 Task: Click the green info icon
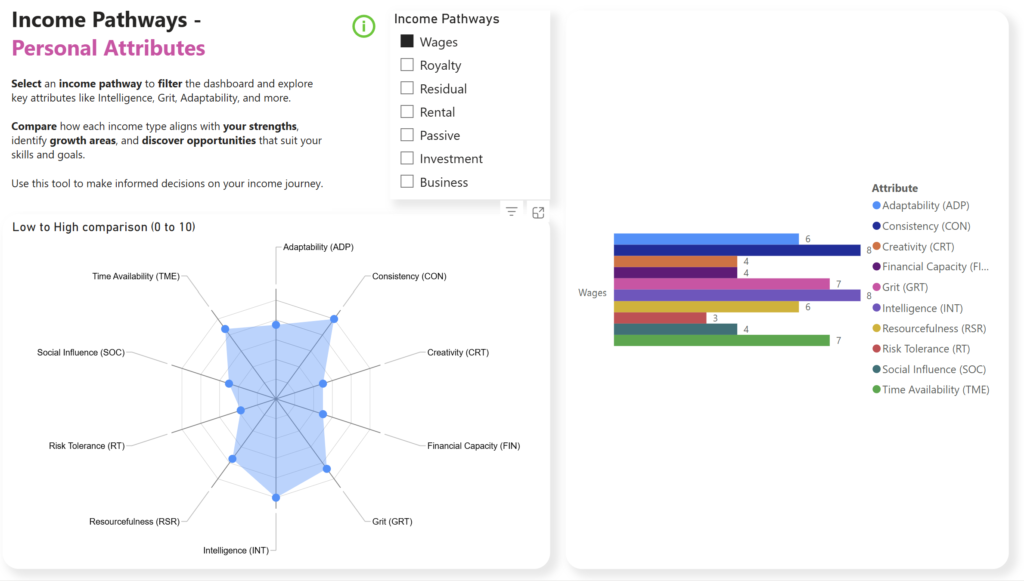click(x=364, y=26)
